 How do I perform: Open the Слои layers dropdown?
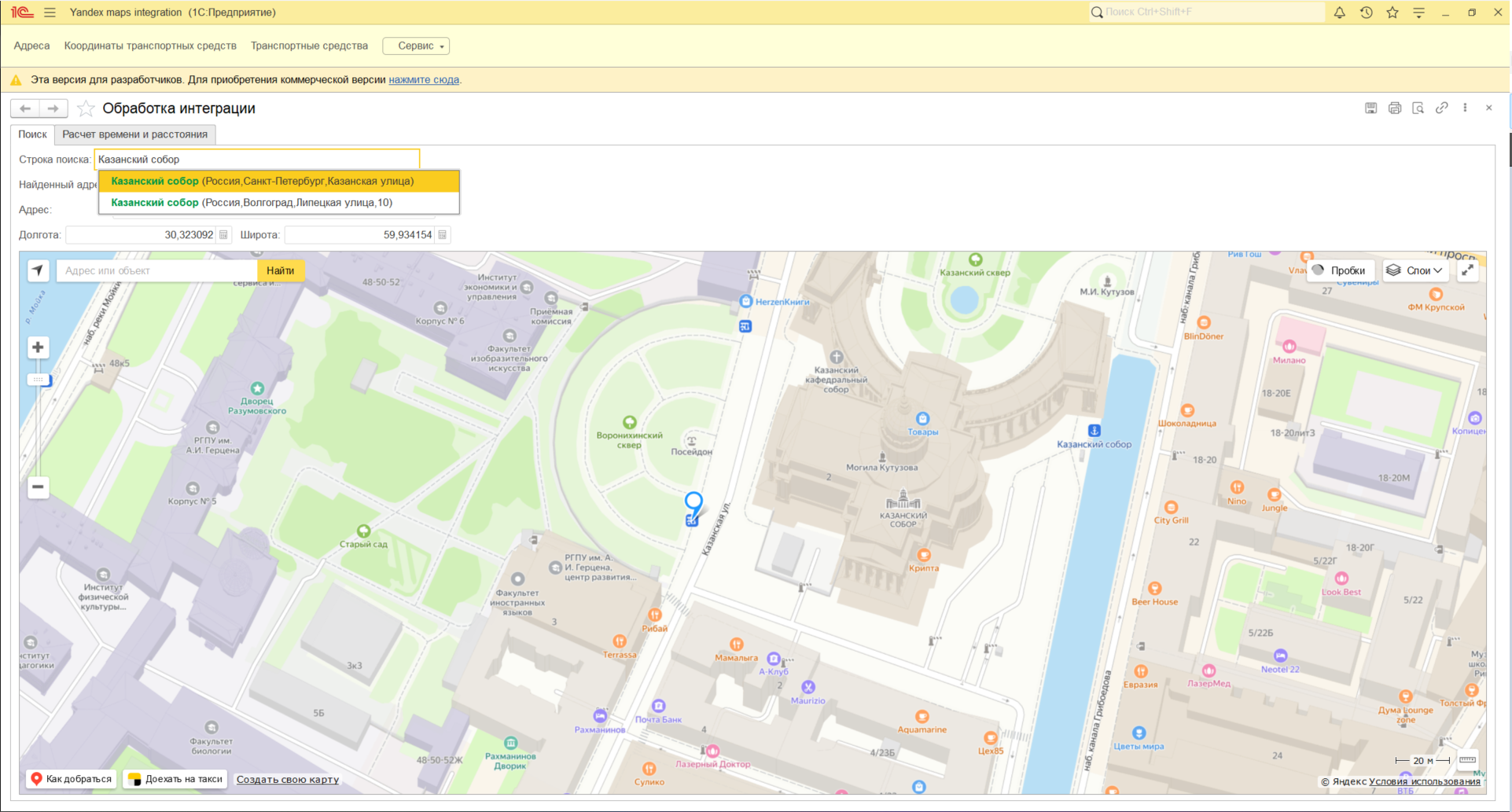click(1415, 270)
